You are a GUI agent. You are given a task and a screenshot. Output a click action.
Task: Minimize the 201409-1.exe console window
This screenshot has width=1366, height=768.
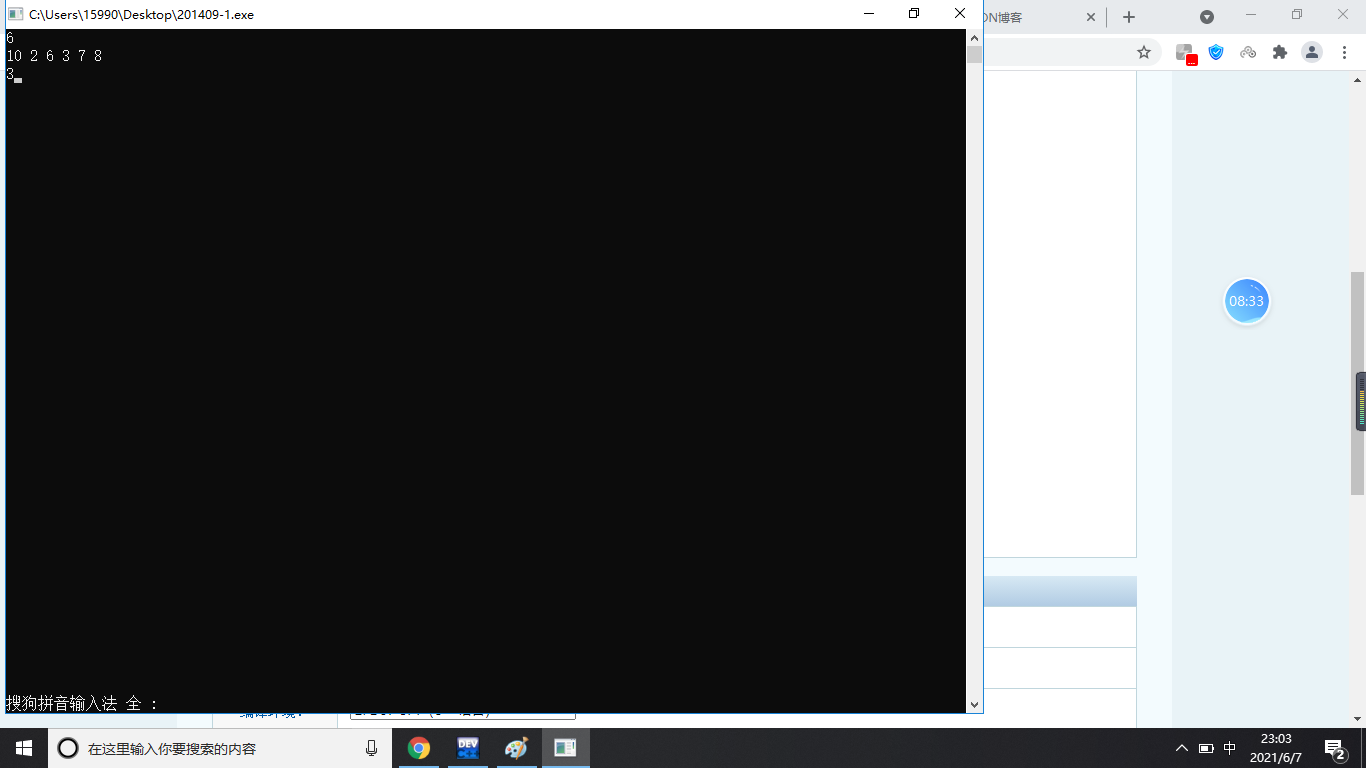868,14
